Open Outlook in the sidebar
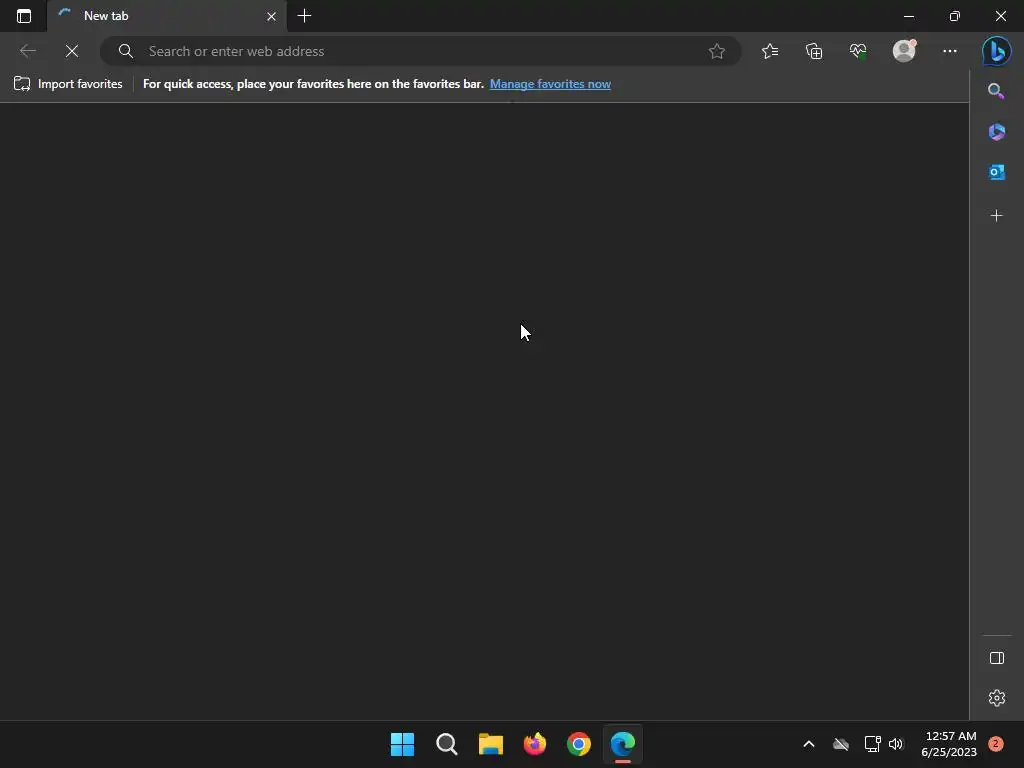Image resolution: width=1024 pixels, height=768 pixels. [996, 172]
